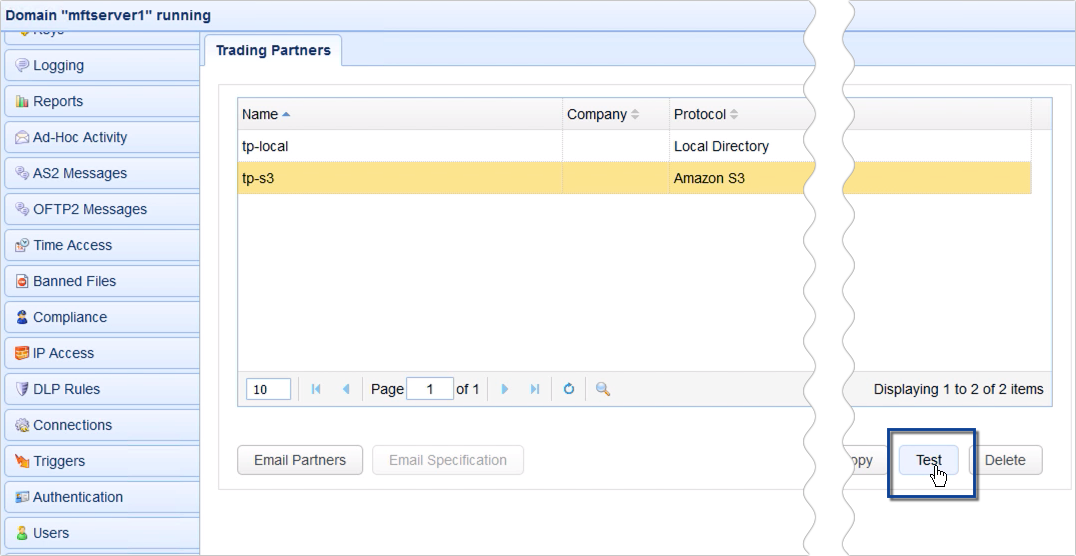Open DLP Rules module
This screenshot has width=1076, height=556.
point(102,389)
